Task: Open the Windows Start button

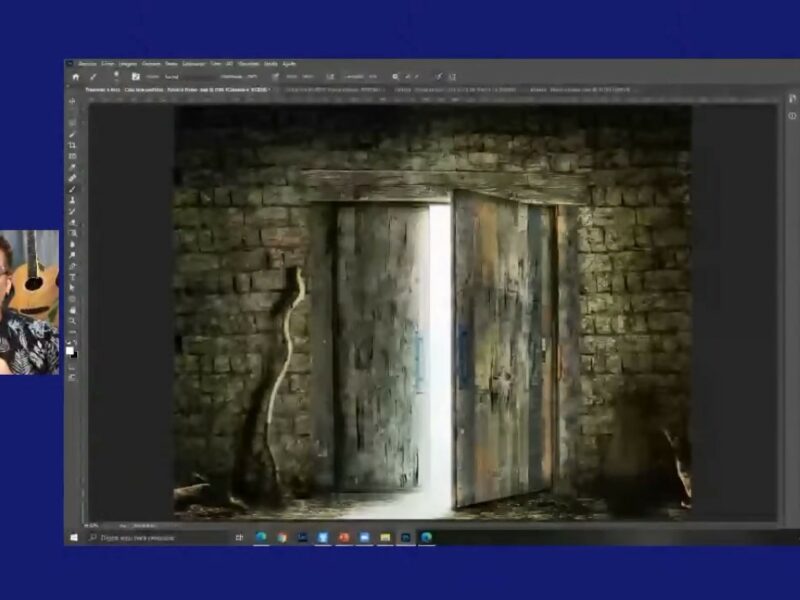Action: [74, 537]
